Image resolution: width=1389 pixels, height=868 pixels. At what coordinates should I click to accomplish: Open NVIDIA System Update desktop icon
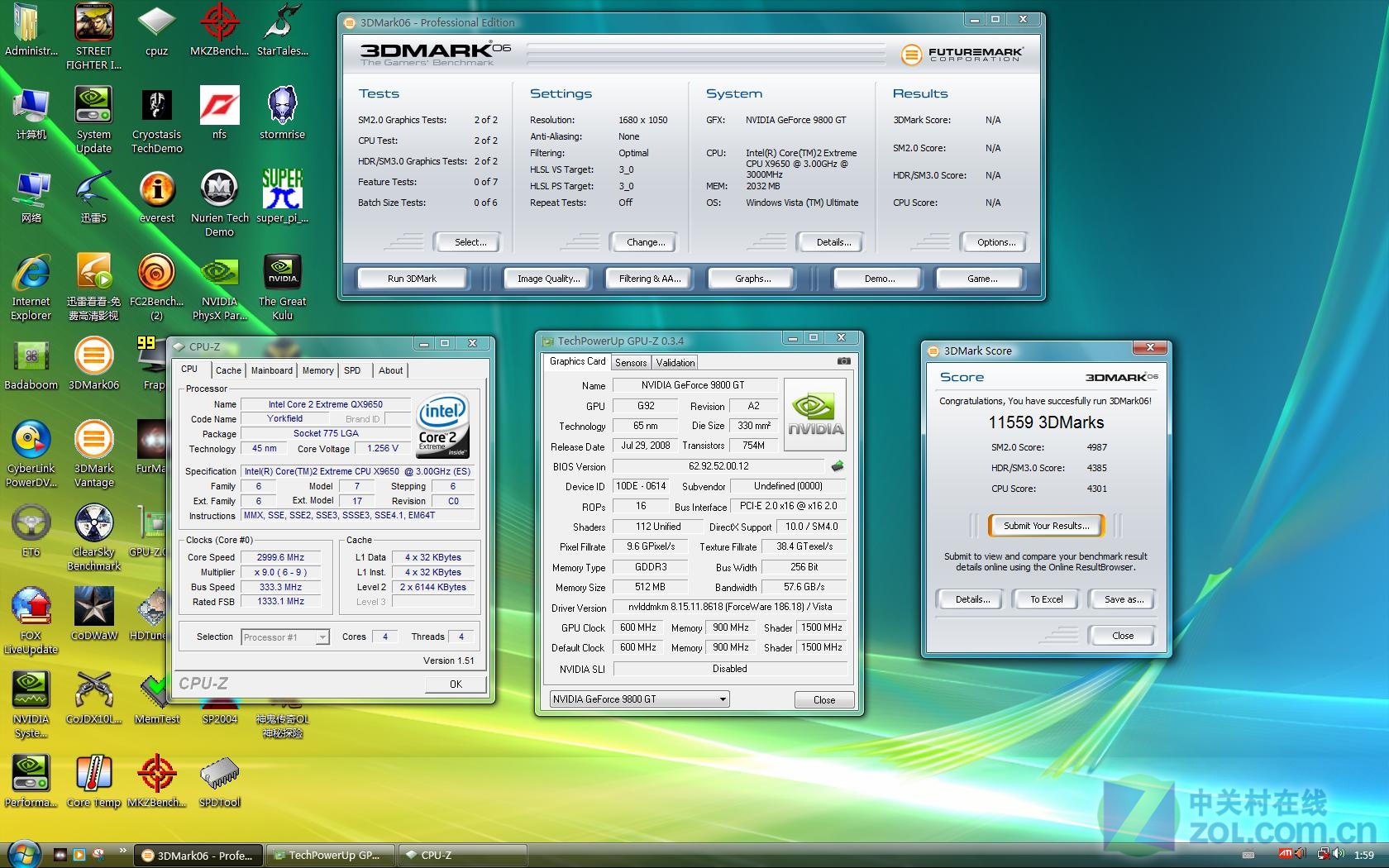[93, 121]
